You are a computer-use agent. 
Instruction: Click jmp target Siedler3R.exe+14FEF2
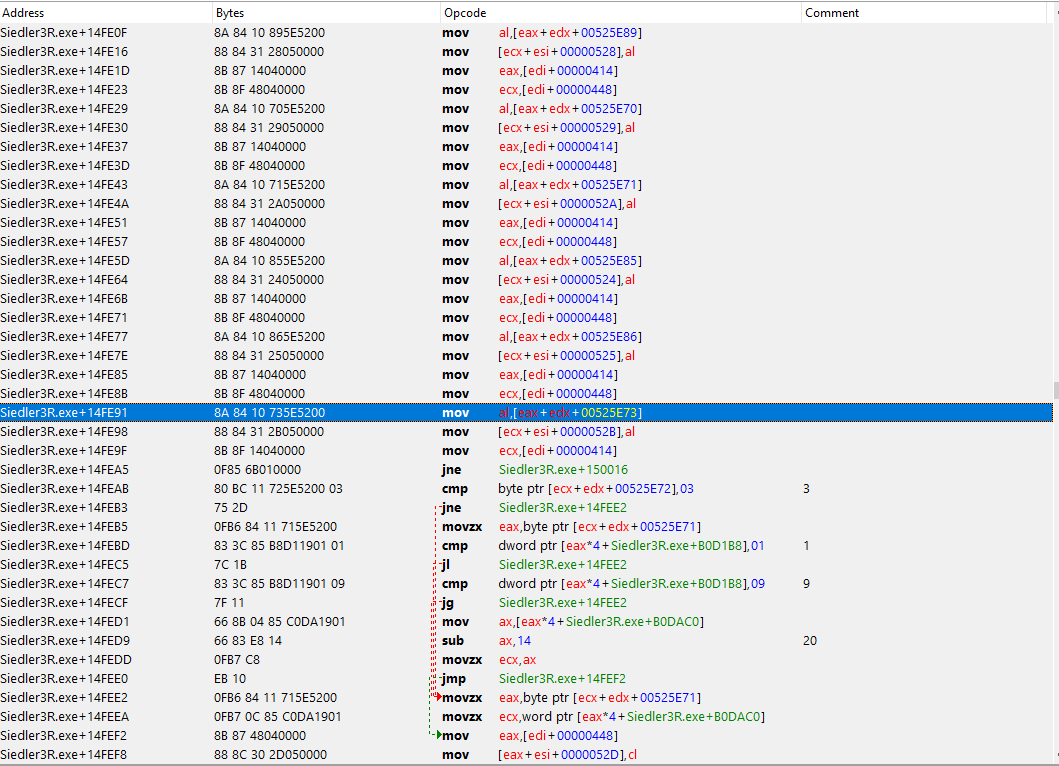click(563, 679)
